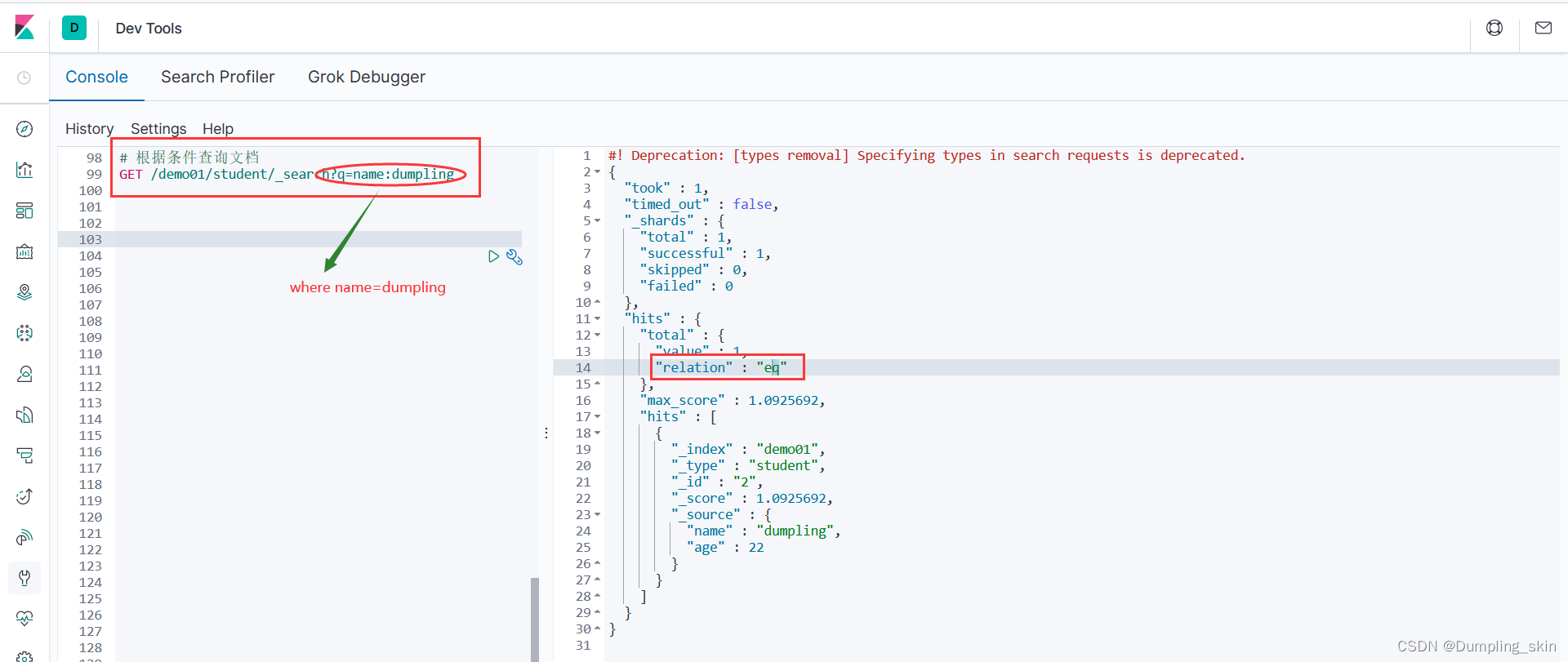This screenshot has width=1568, height=662.
Task: Click the "_type" : "student" line
Action: [748, 465]
